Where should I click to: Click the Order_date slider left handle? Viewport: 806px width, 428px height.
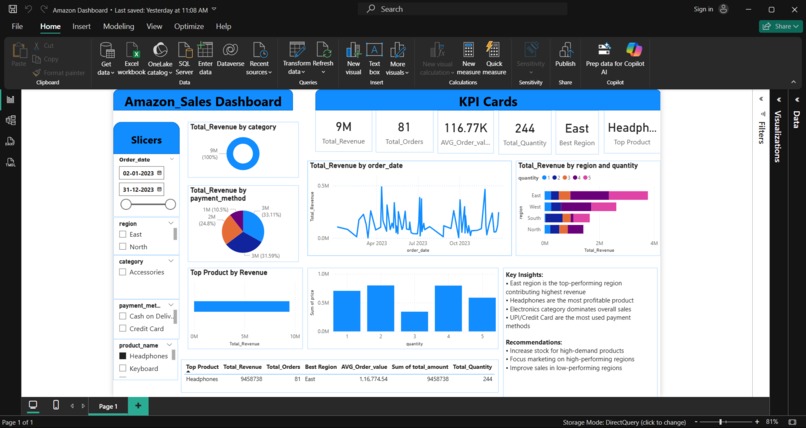click(x=126, y=204)
